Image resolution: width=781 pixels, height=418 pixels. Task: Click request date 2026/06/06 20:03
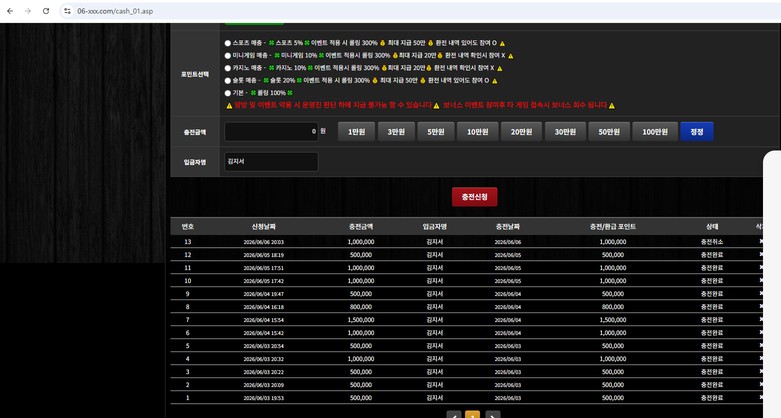coord(263,242)
